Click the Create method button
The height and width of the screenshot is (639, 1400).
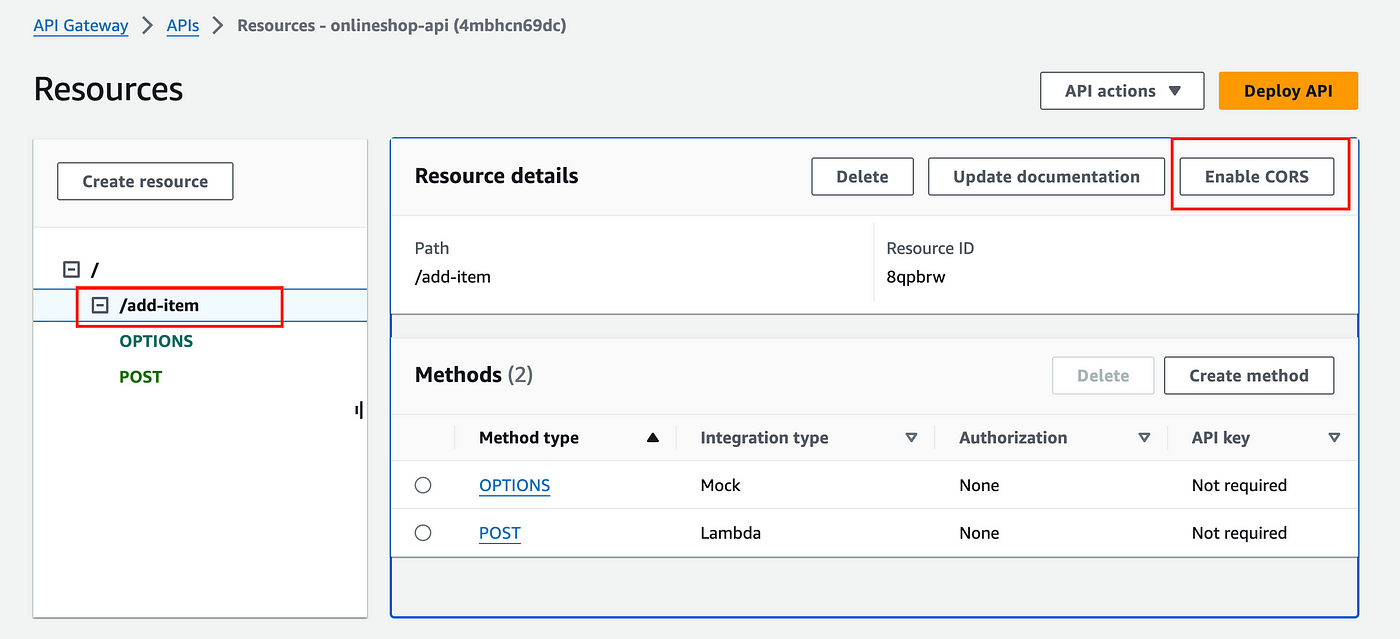pos(1249,376)
